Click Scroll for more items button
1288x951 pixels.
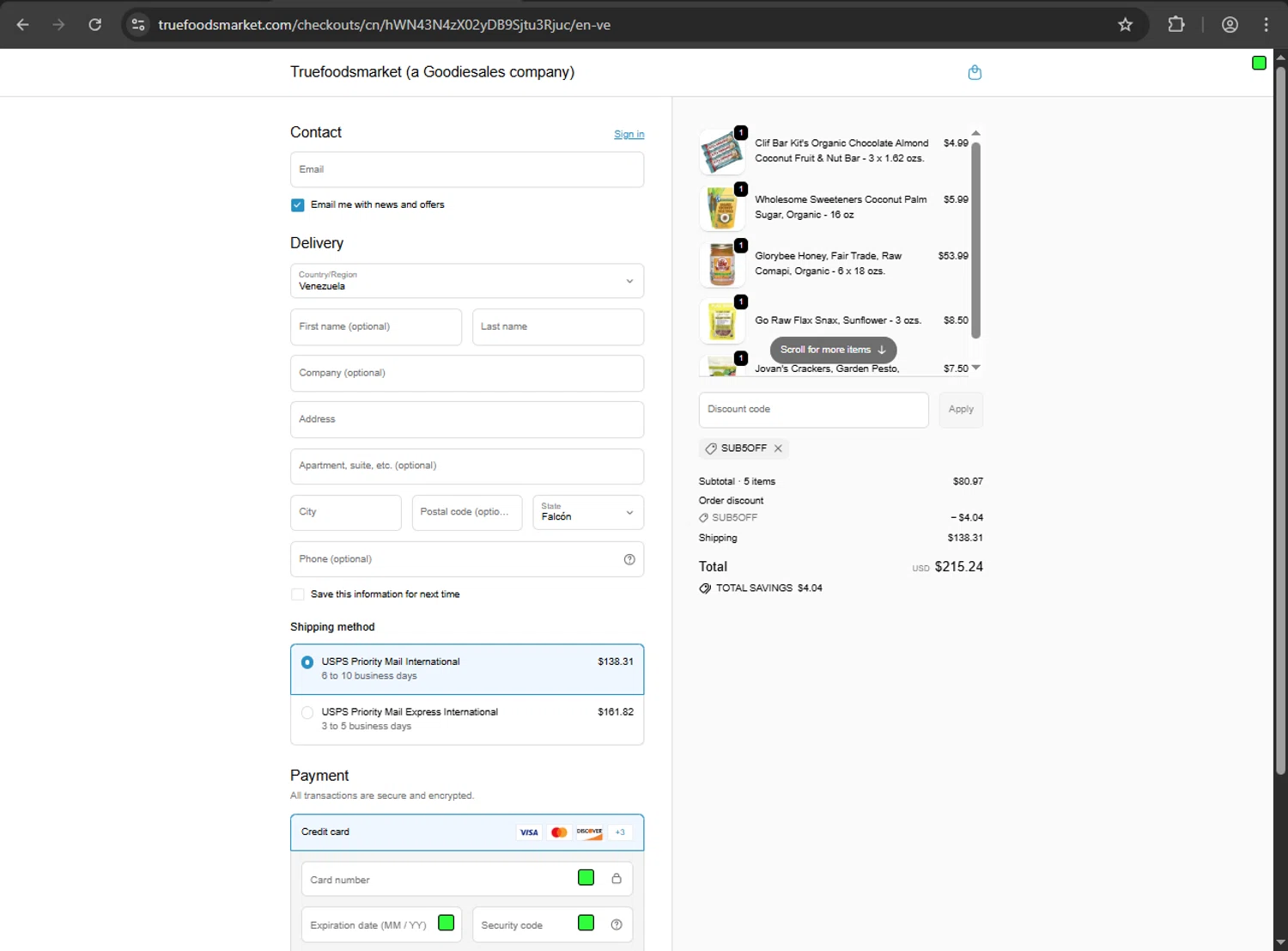pyautogui.click(x=833, y=350)
